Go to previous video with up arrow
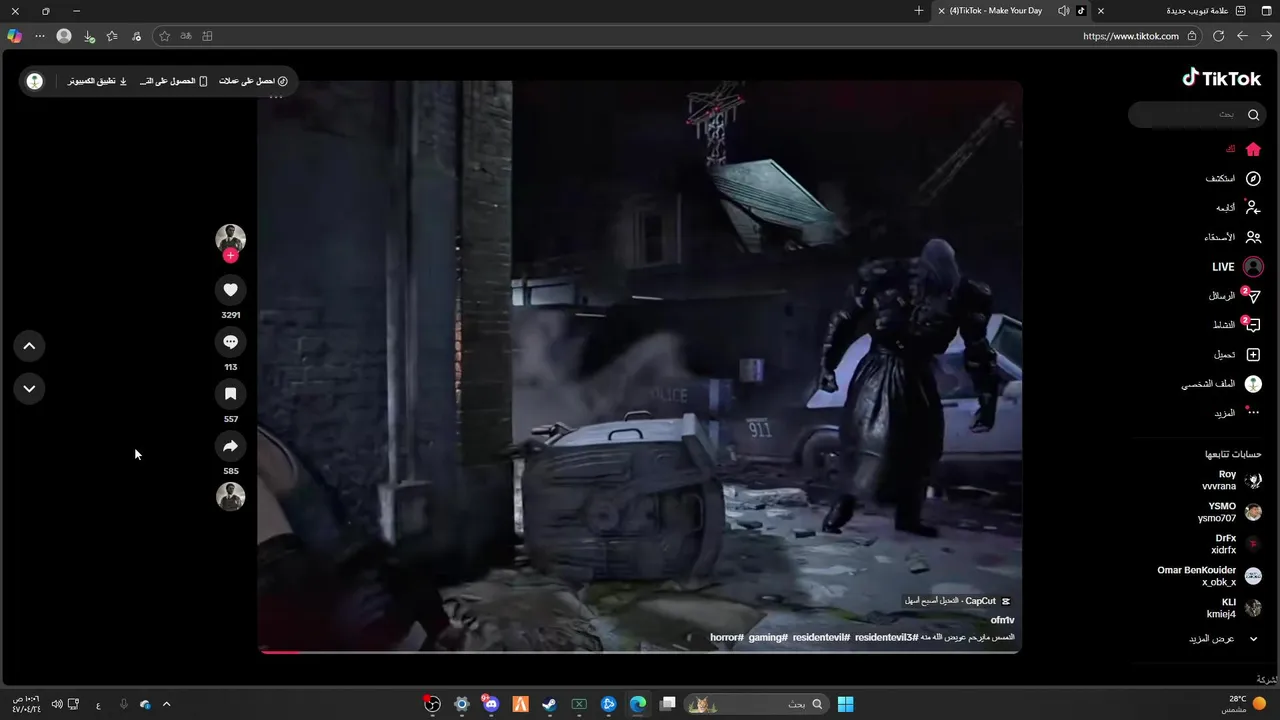Image resolution: width=1280 pixels, height=720 pixels. click(29, 346)
